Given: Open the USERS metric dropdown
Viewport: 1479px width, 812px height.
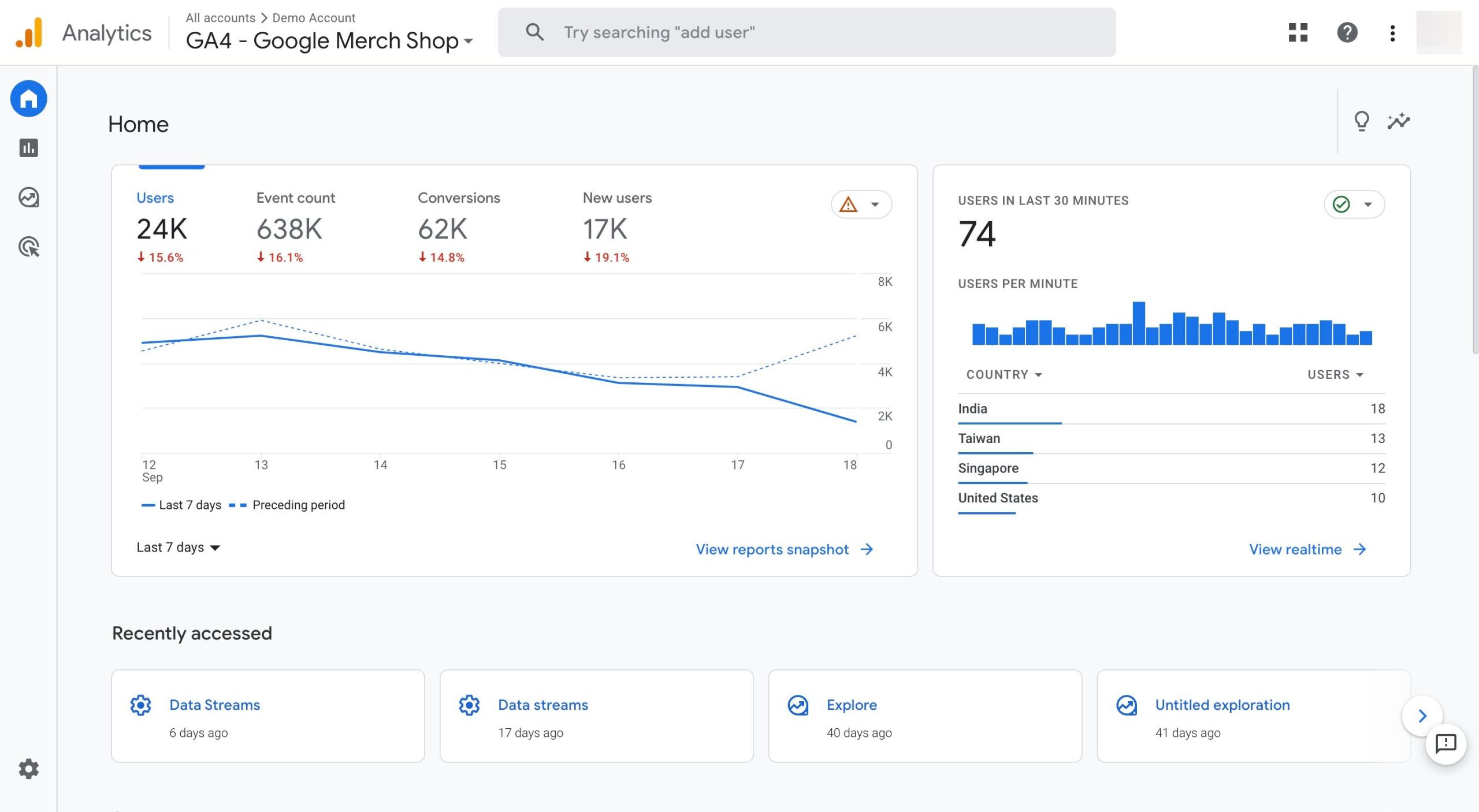Looking at the screenshot, I should coord(1335,375).
